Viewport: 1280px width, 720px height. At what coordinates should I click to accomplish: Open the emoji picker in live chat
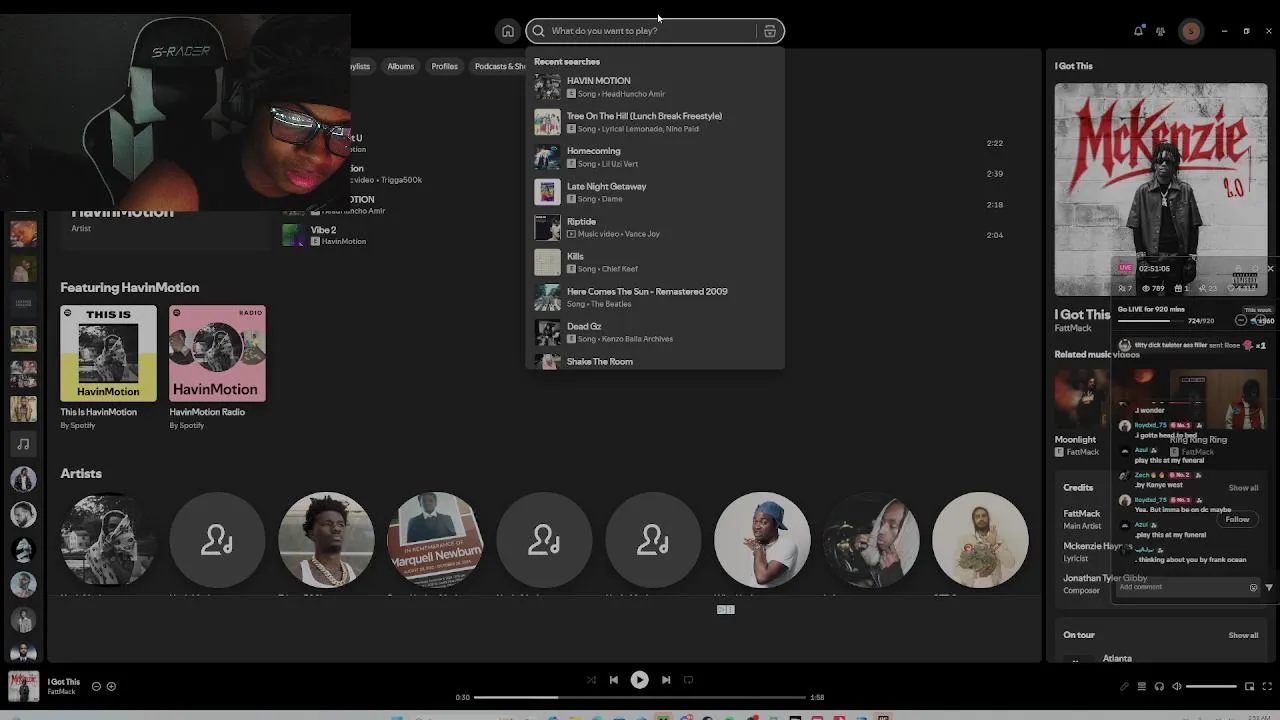click(1253, 588)
